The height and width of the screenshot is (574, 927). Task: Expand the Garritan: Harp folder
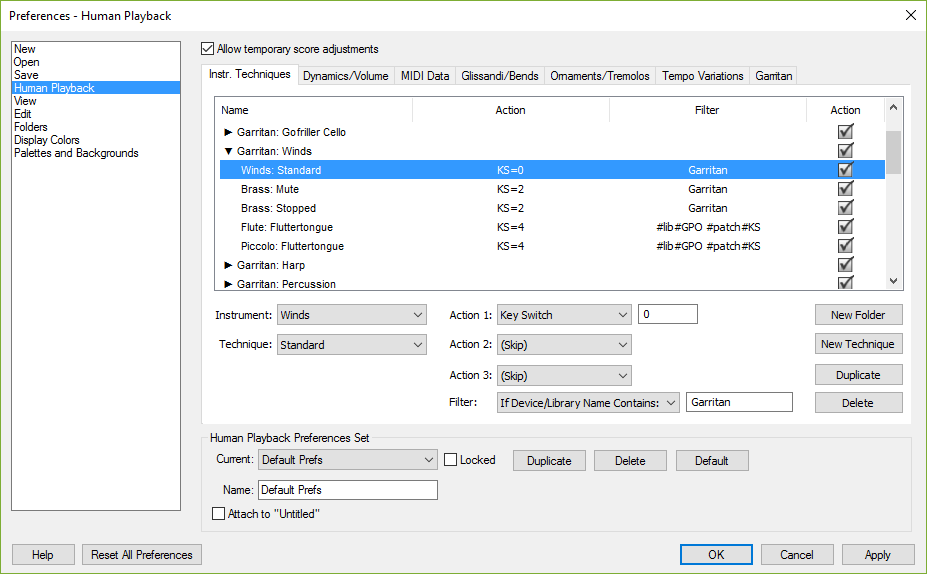pos(228,265)
